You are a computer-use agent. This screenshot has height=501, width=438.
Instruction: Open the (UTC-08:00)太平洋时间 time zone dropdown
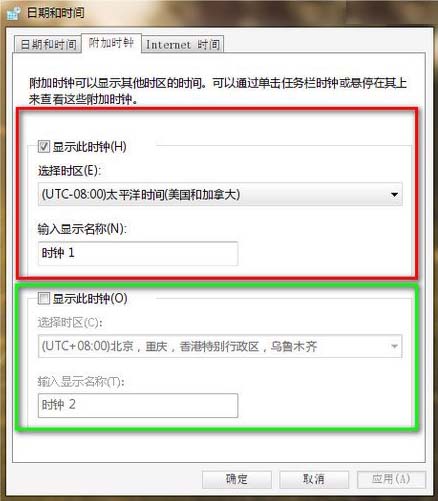click(x=220, y=194)
